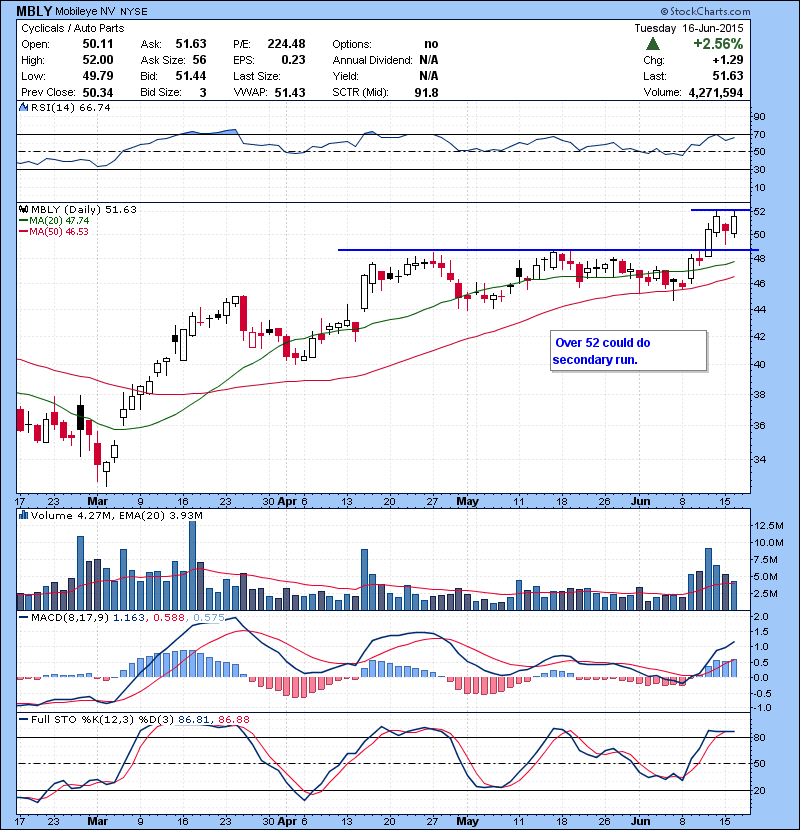Click the RSI 70 axis level label
The image size is (800, 830).
coord(759,134)
